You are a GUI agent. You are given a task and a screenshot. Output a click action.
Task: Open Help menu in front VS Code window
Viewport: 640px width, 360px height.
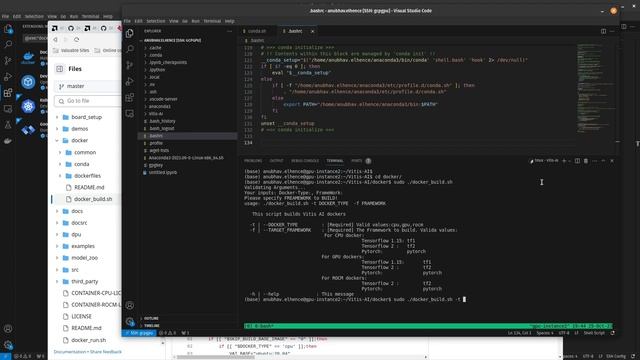230,21
